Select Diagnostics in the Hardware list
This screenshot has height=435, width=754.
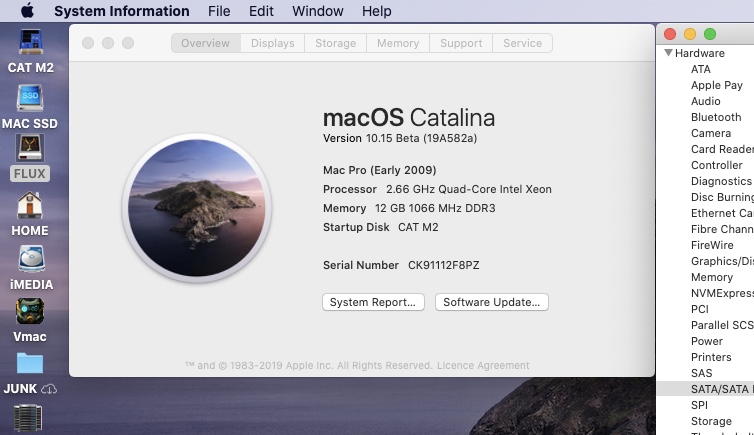click(x=721, y=181)
